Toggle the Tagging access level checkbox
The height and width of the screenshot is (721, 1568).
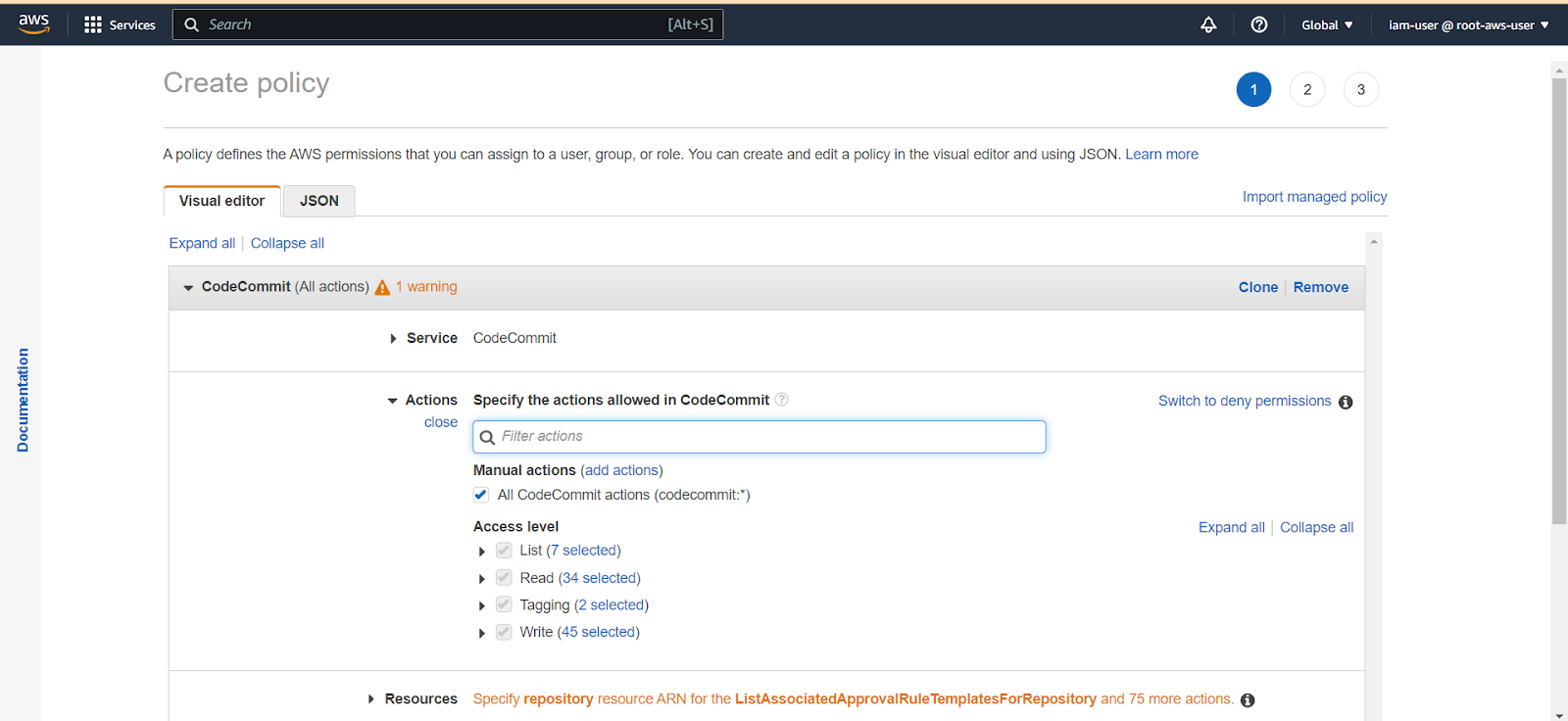tap(504, 604)
